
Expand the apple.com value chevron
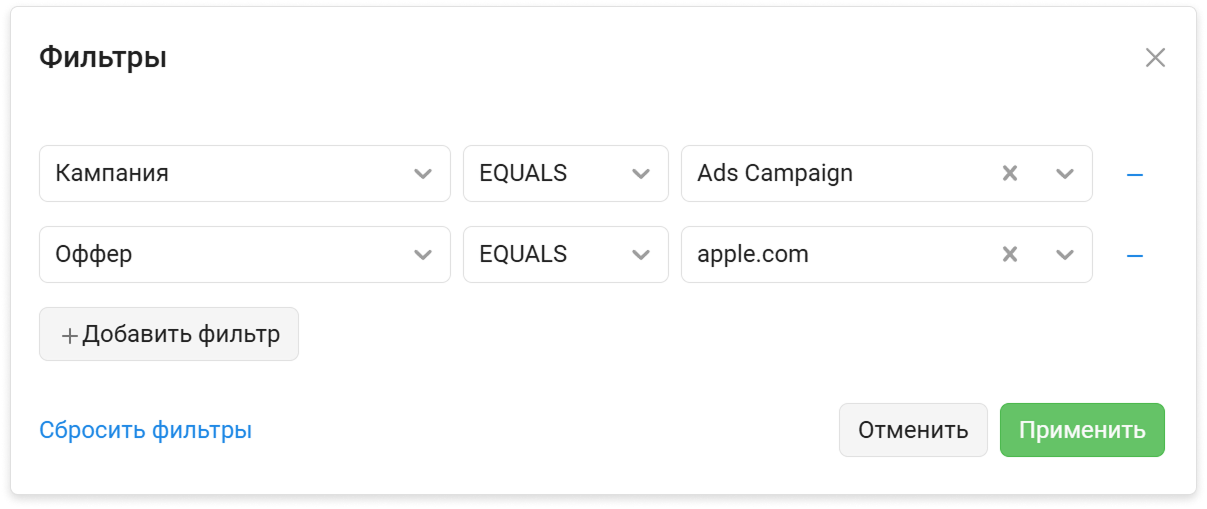coord(1064,255)
